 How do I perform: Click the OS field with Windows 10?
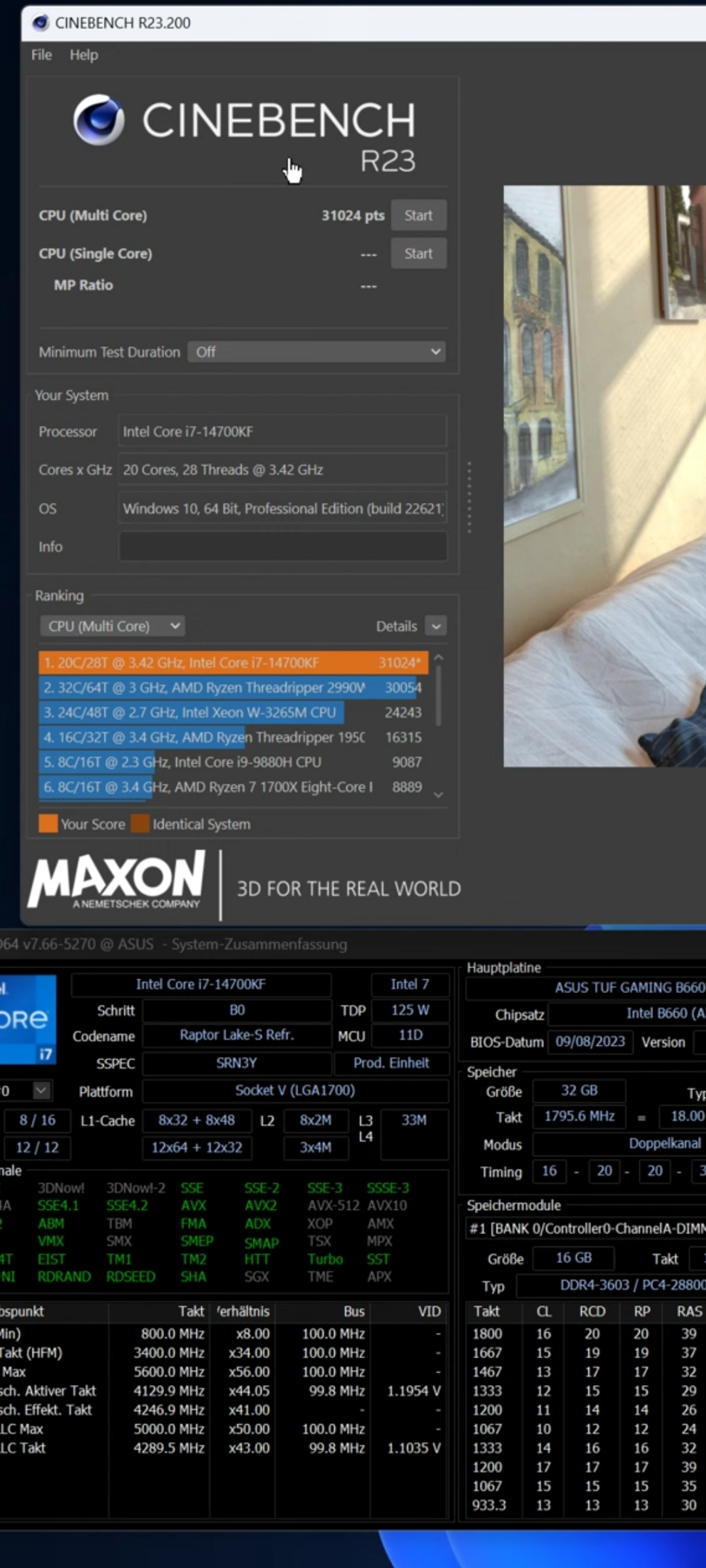[283, 508]
